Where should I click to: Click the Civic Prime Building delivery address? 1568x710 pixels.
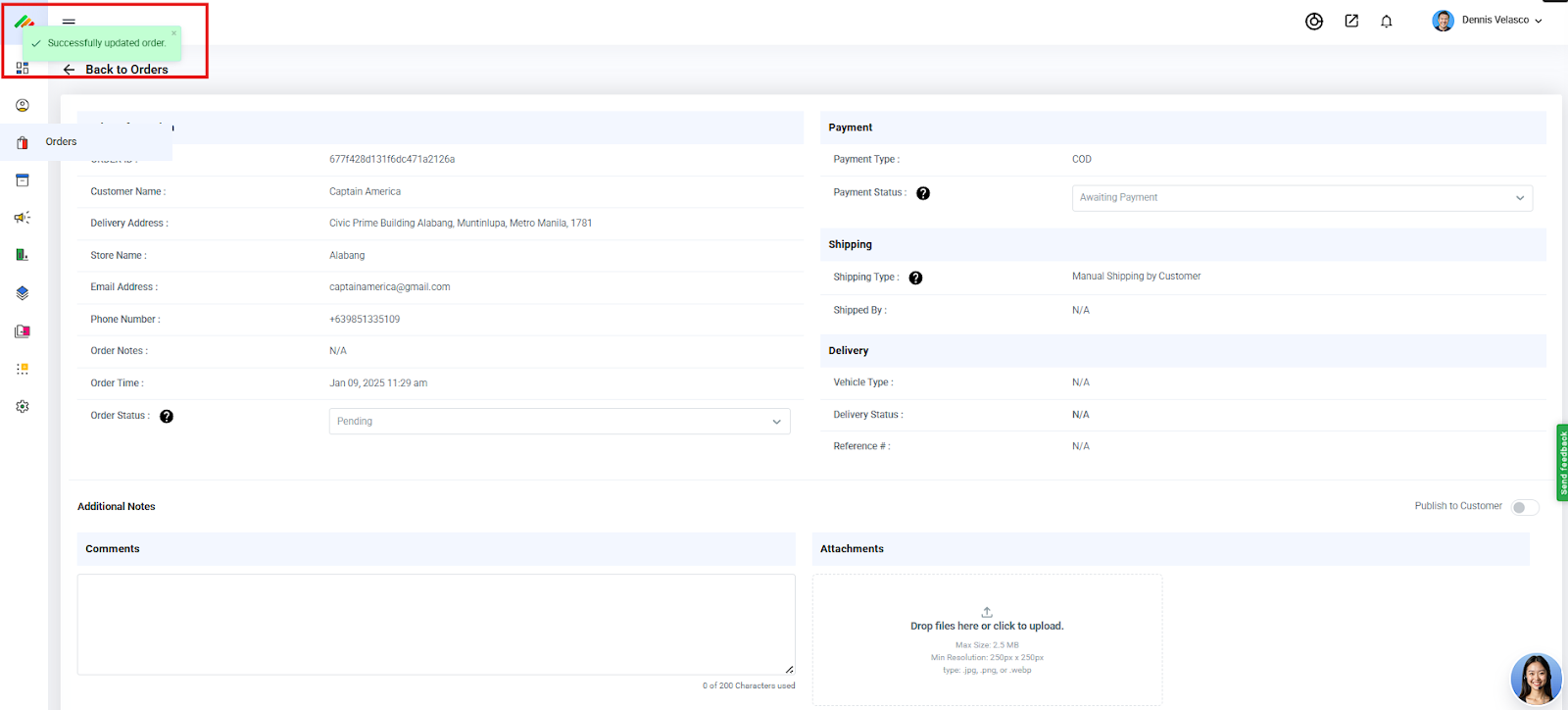click(x=461, y=224)
